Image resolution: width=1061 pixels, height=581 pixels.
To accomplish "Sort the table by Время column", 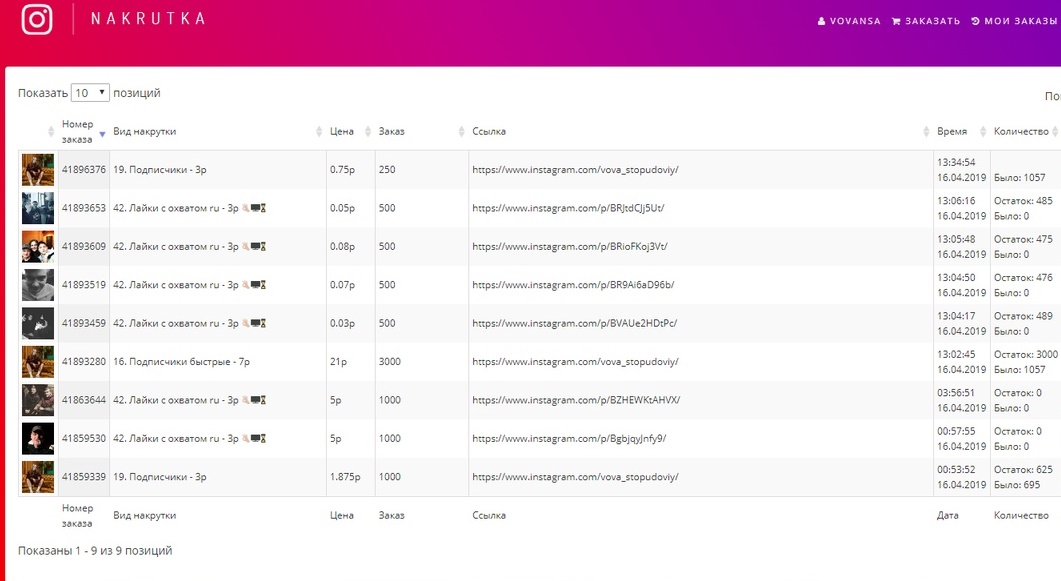I will [952, 131].
